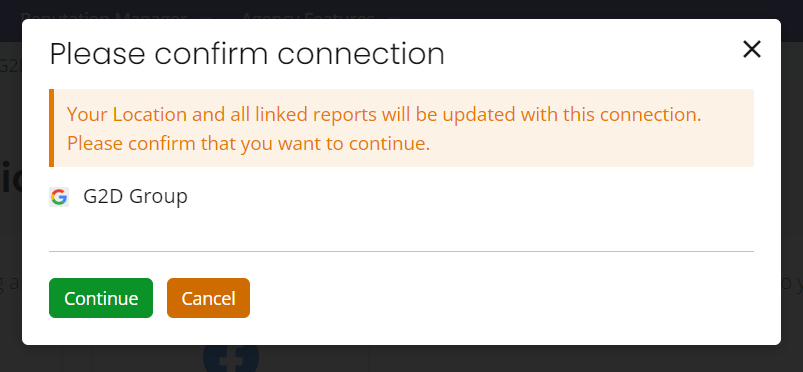Screen dimensions: 803x372
Task: Select the G2D Group connection name
Action: [135, 196]
